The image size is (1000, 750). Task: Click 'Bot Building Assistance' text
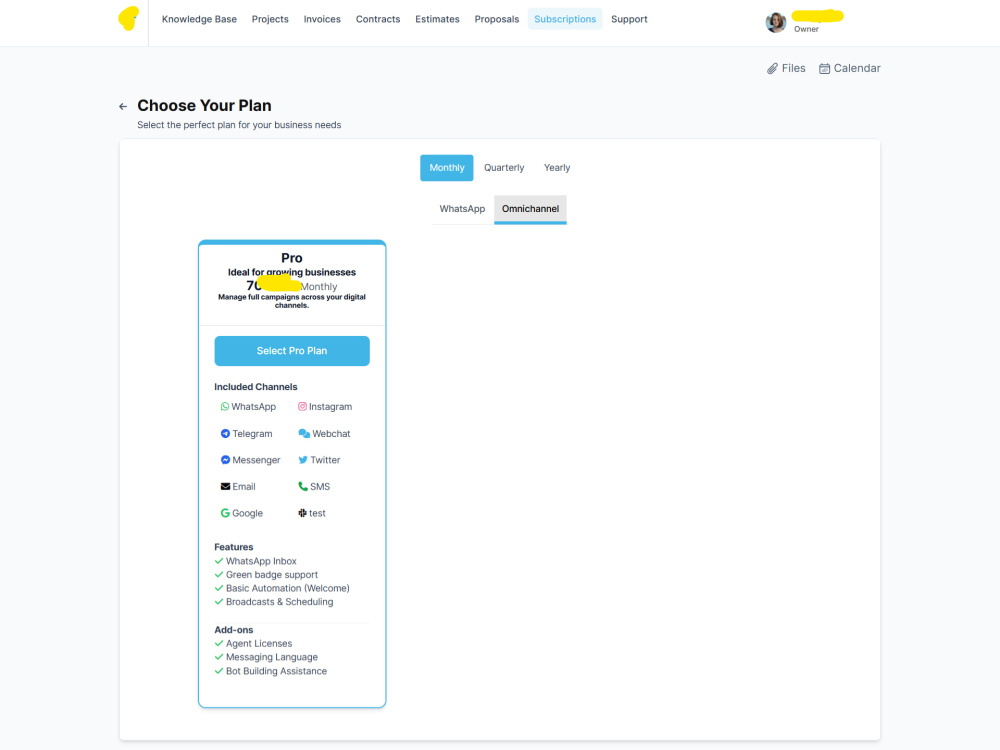coord(276,671)
